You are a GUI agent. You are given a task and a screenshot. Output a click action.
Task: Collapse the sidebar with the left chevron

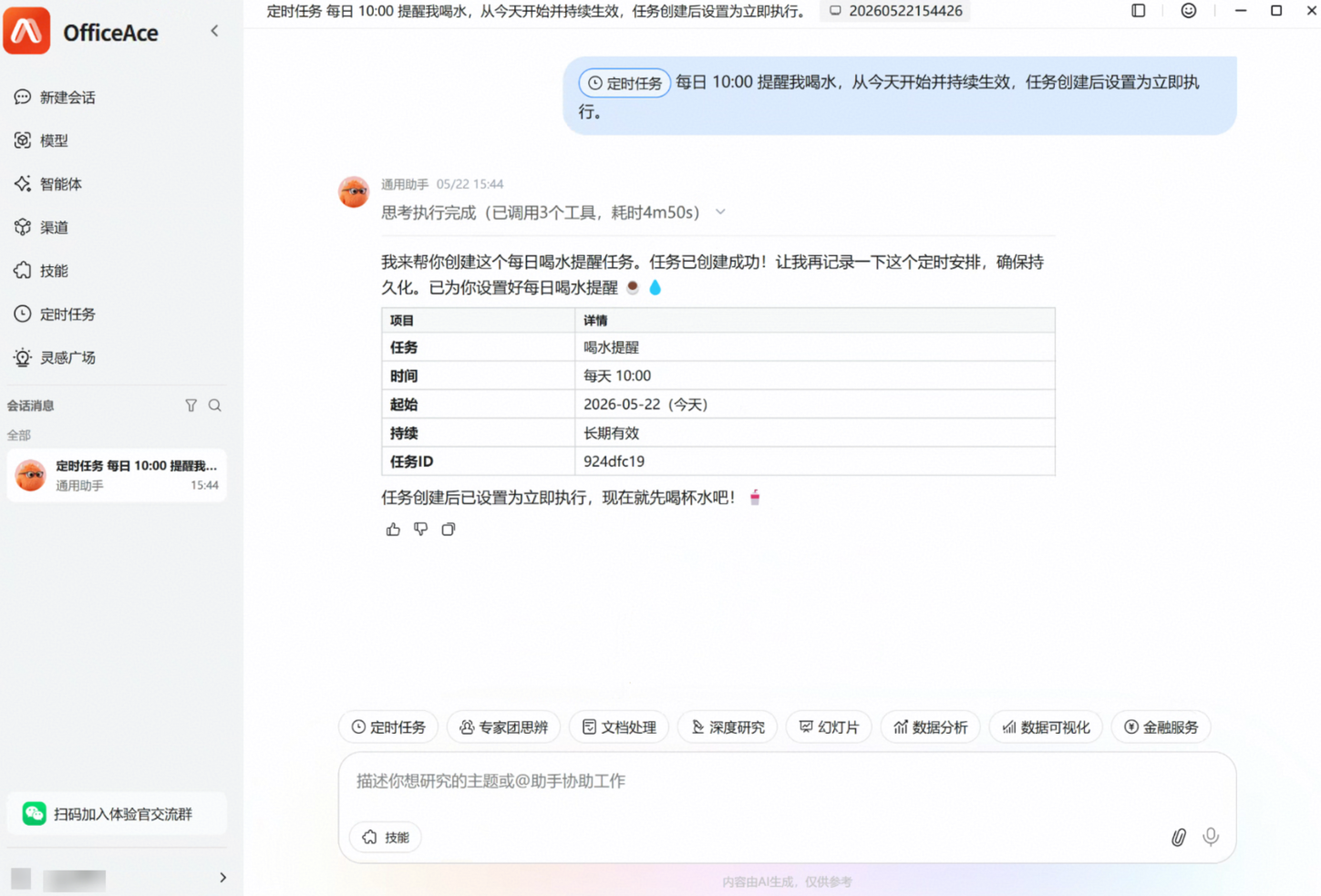[x=214, y=31]
